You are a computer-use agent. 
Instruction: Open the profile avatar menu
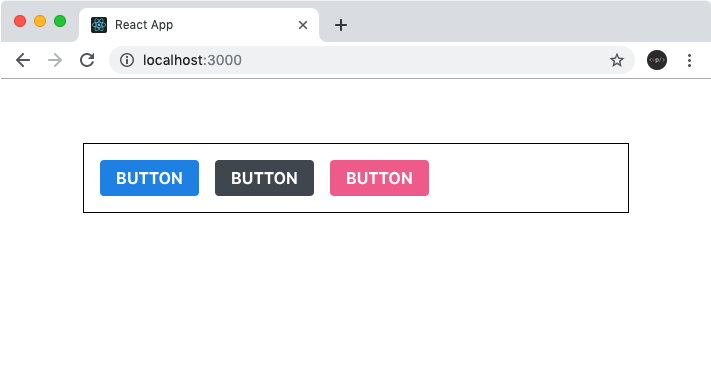[x=657, y=60]
